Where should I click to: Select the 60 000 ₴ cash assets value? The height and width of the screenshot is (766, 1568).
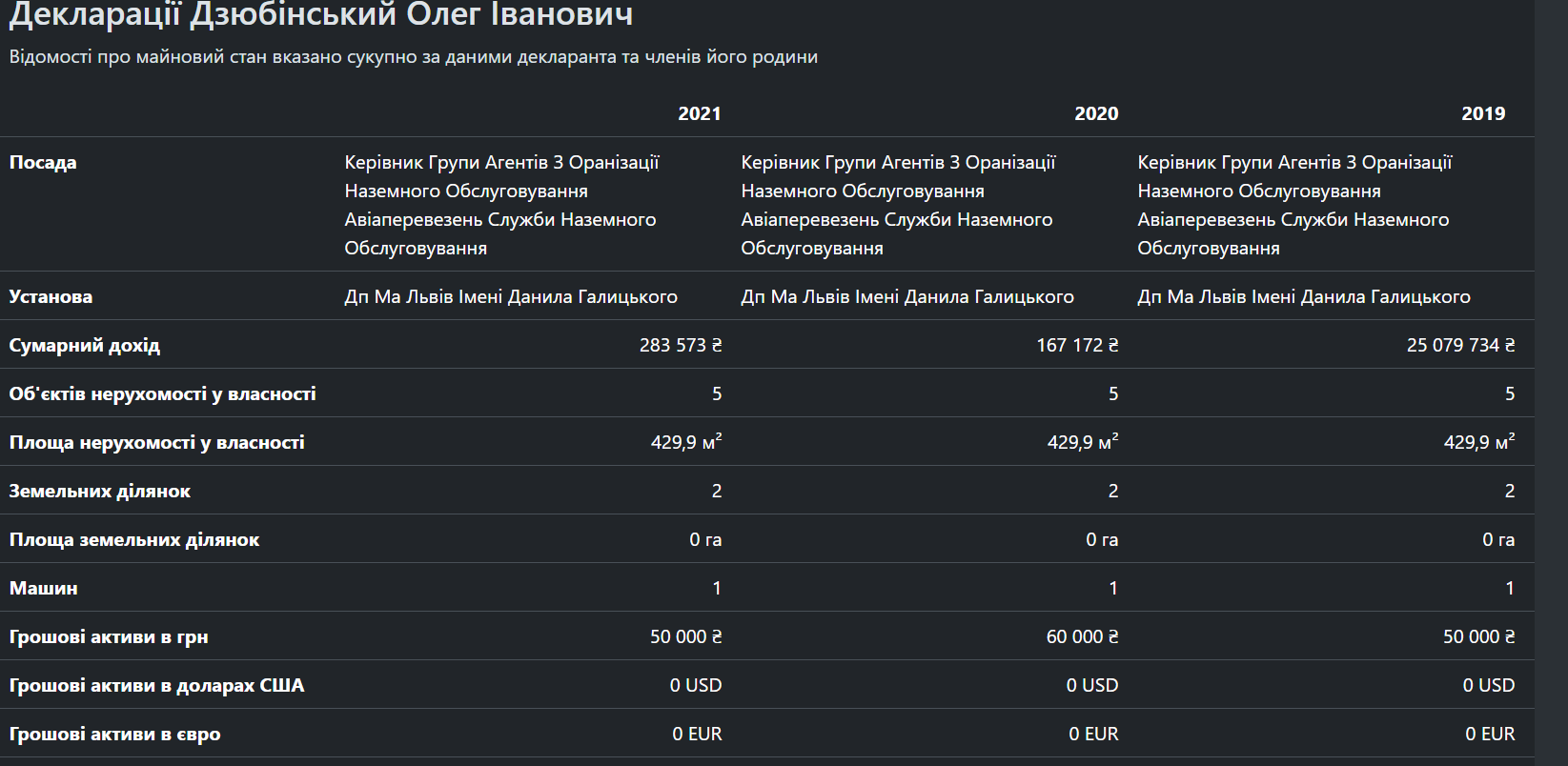pyautogui.click(x=1082, y=637)
